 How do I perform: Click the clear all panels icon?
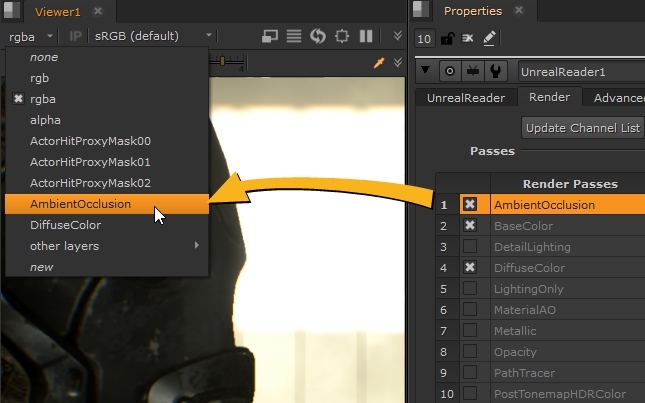[x=468, y=38]
